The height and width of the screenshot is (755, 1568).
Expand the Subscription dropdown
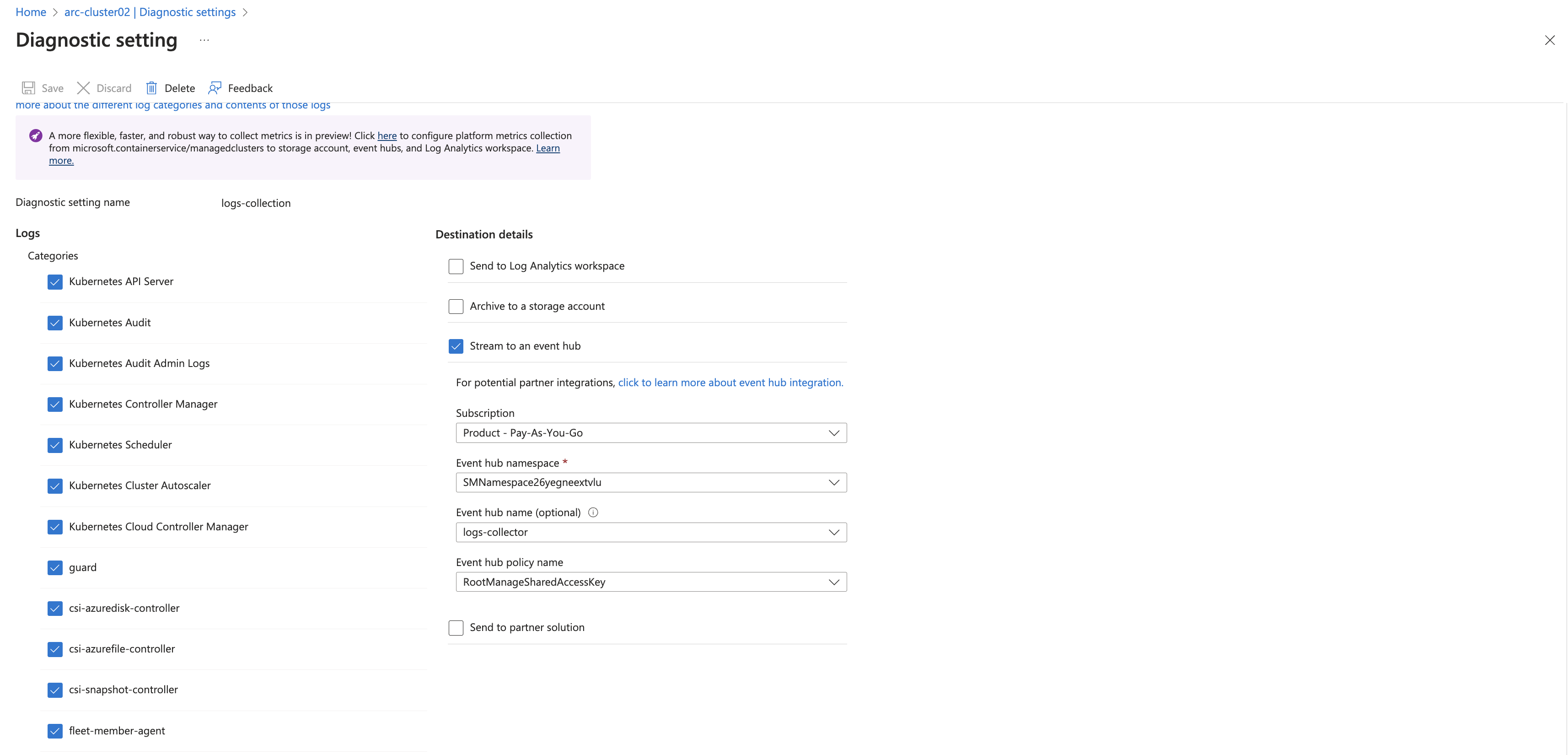(651, 433)
